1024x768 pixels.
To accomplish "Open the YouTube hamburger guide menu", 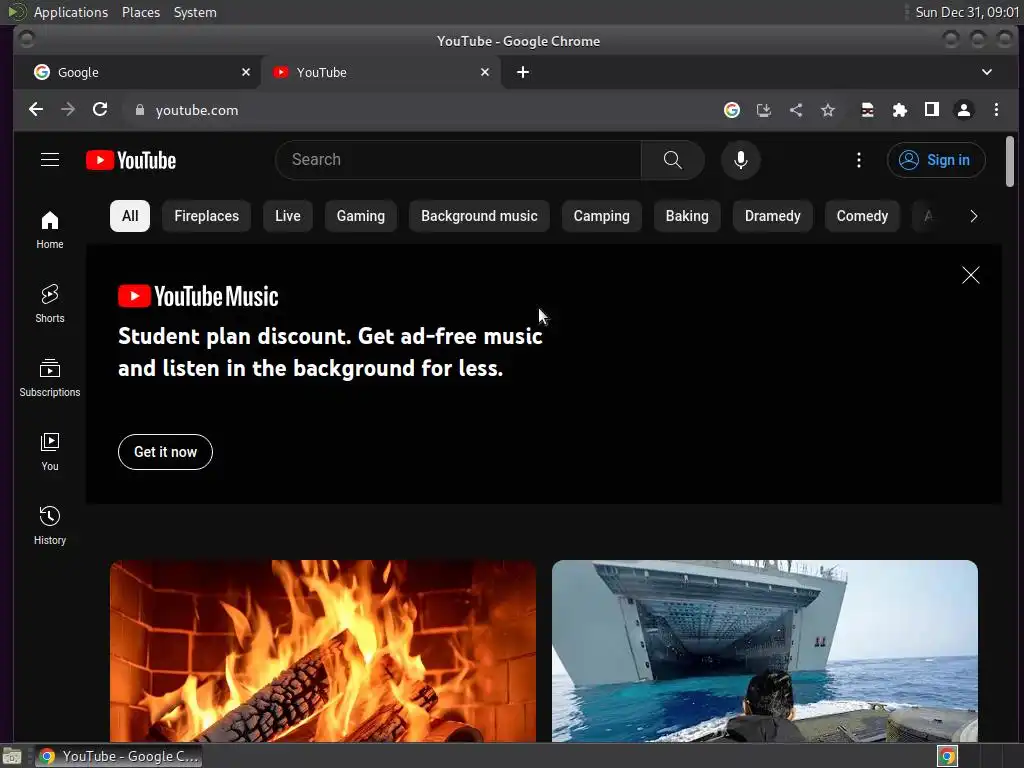I will tap(50, 160).
